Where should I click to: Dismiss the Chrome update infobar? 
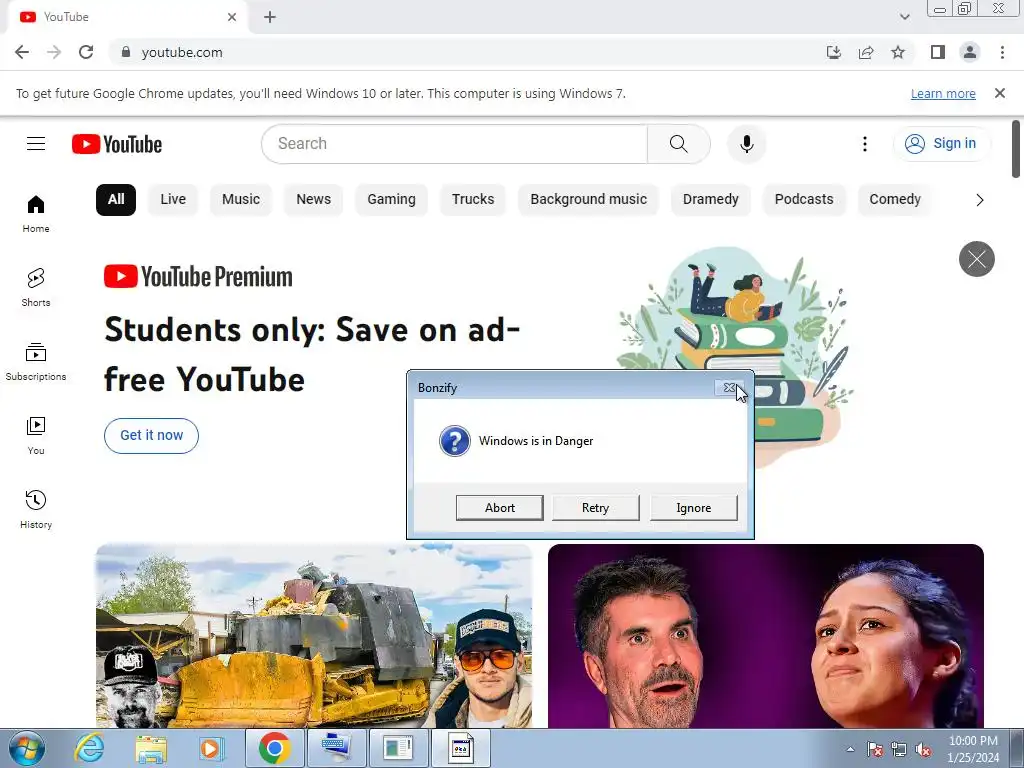1000,93
